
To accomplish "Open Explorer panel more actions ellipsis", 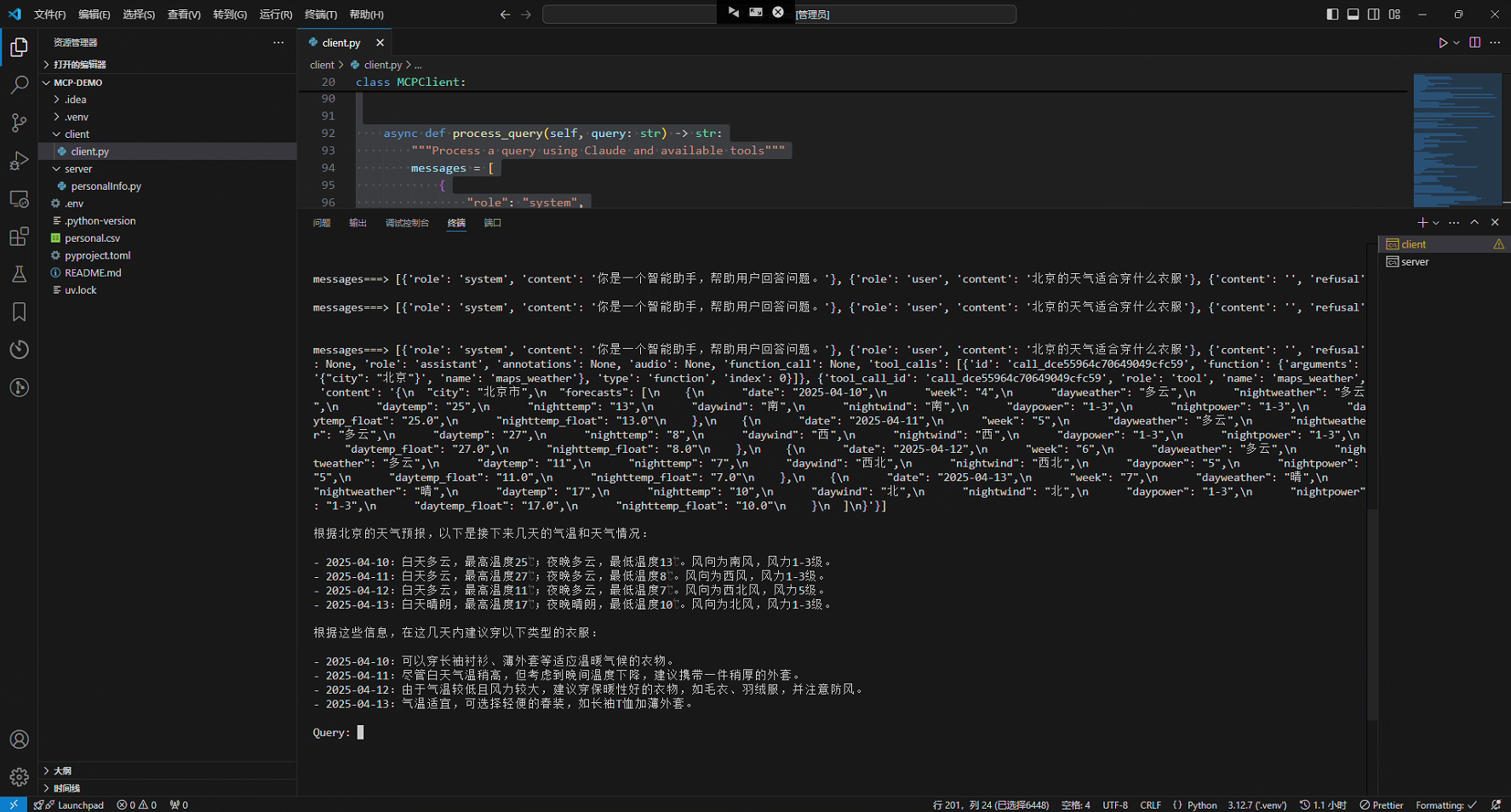I will pyautogui.click(x=278, y=43).
